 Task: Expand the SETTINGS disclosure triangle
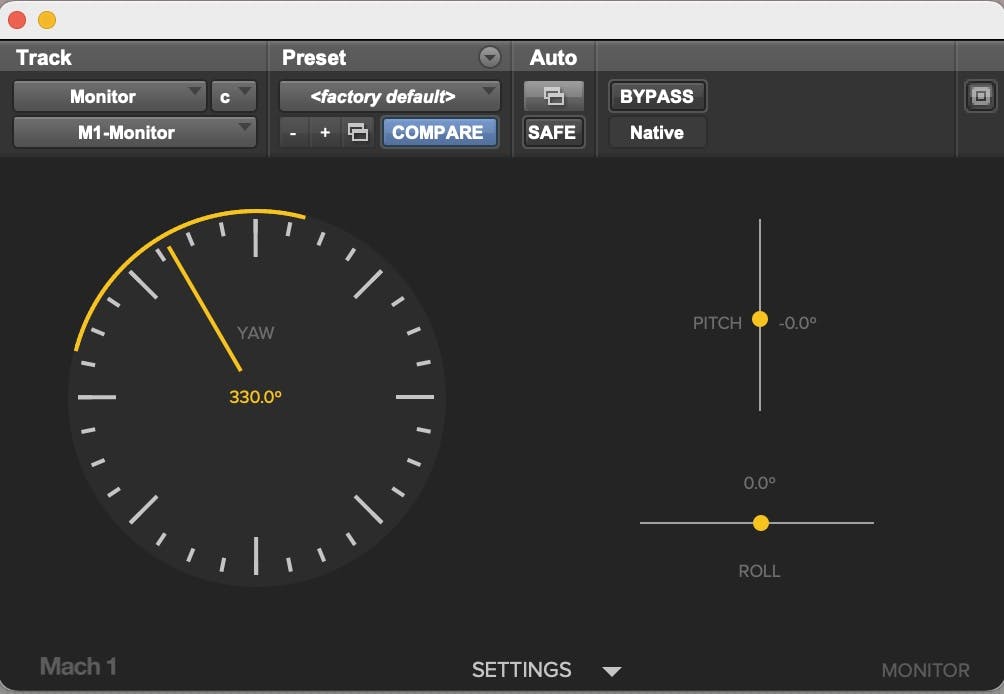click(x=612, y=671)
